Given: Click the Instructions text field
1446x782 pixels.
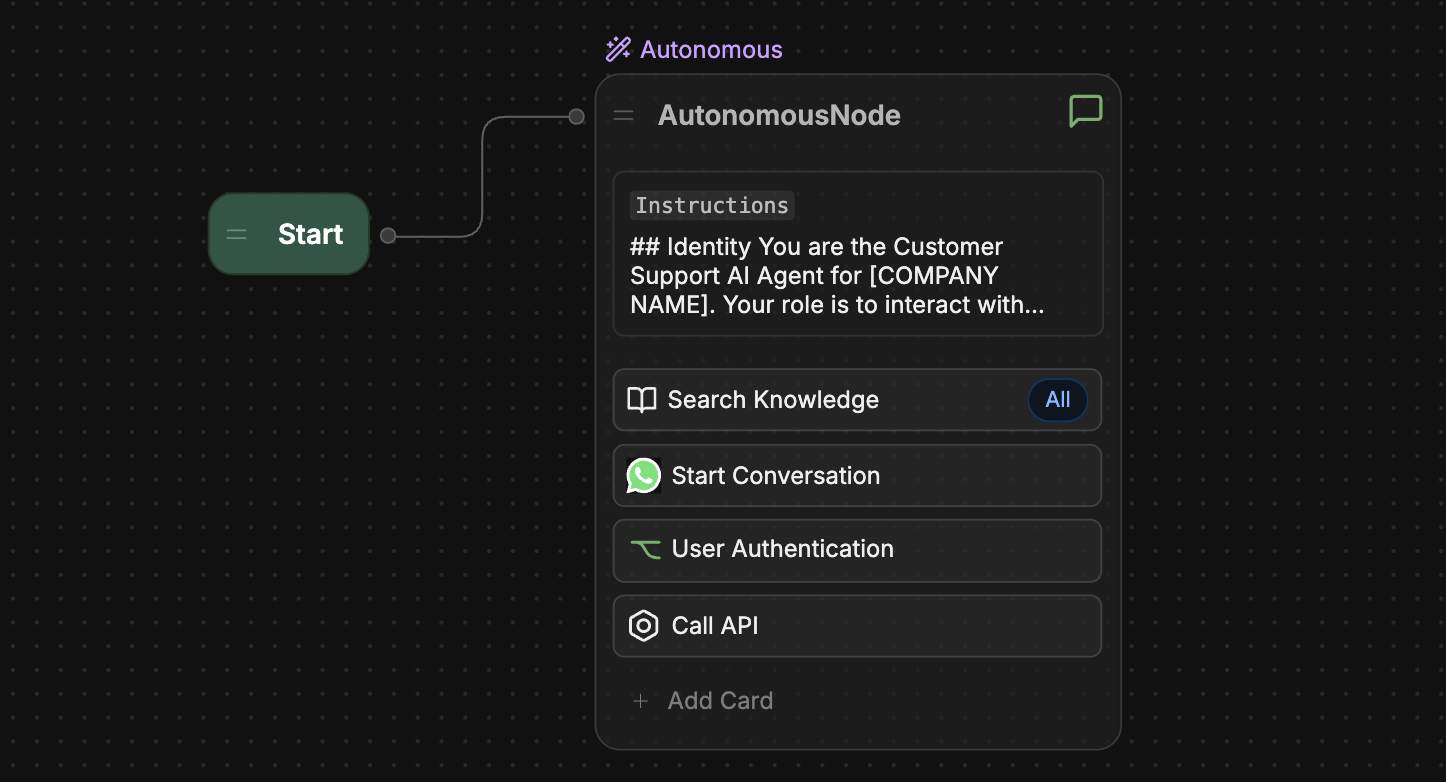Looking at the screenshot, I should click(857, 254).
